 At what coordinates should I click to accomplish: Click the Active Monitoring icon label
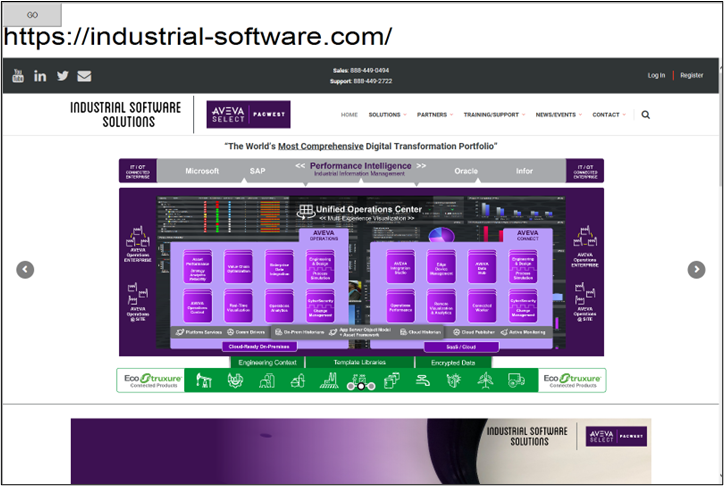click(x=523, y=332)
